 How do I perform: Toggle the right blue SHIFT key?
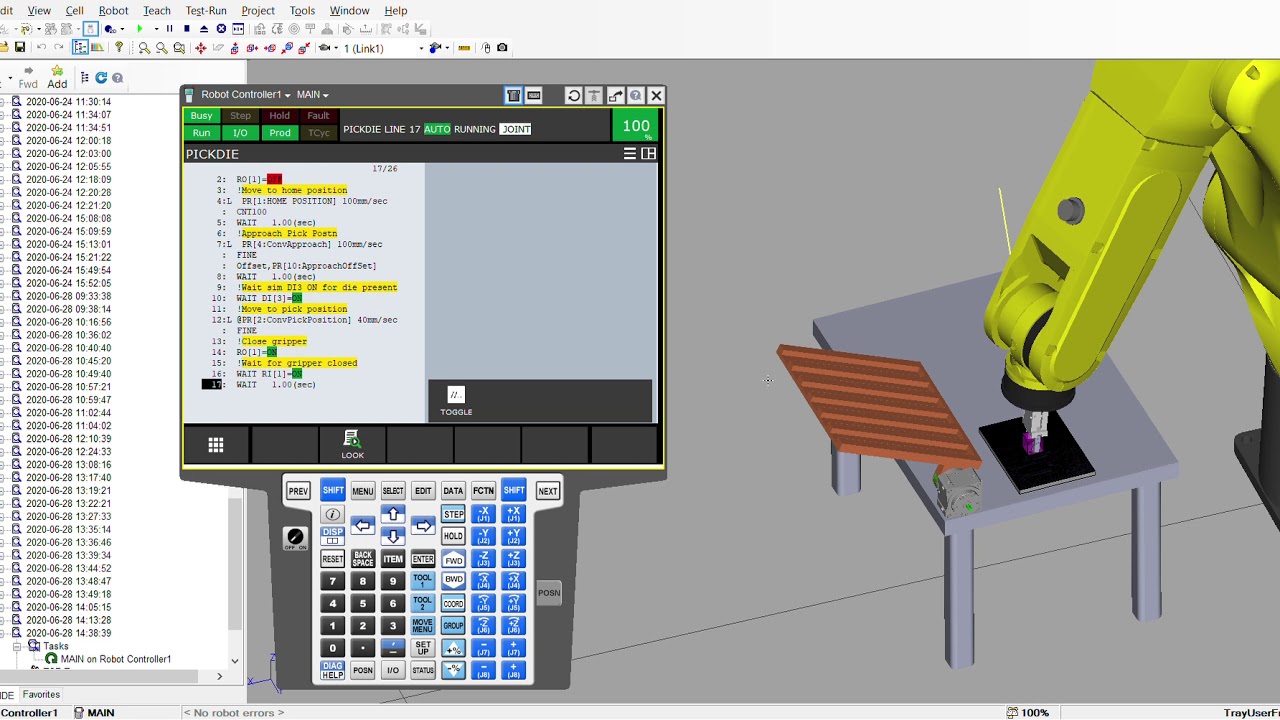(514, 490)
